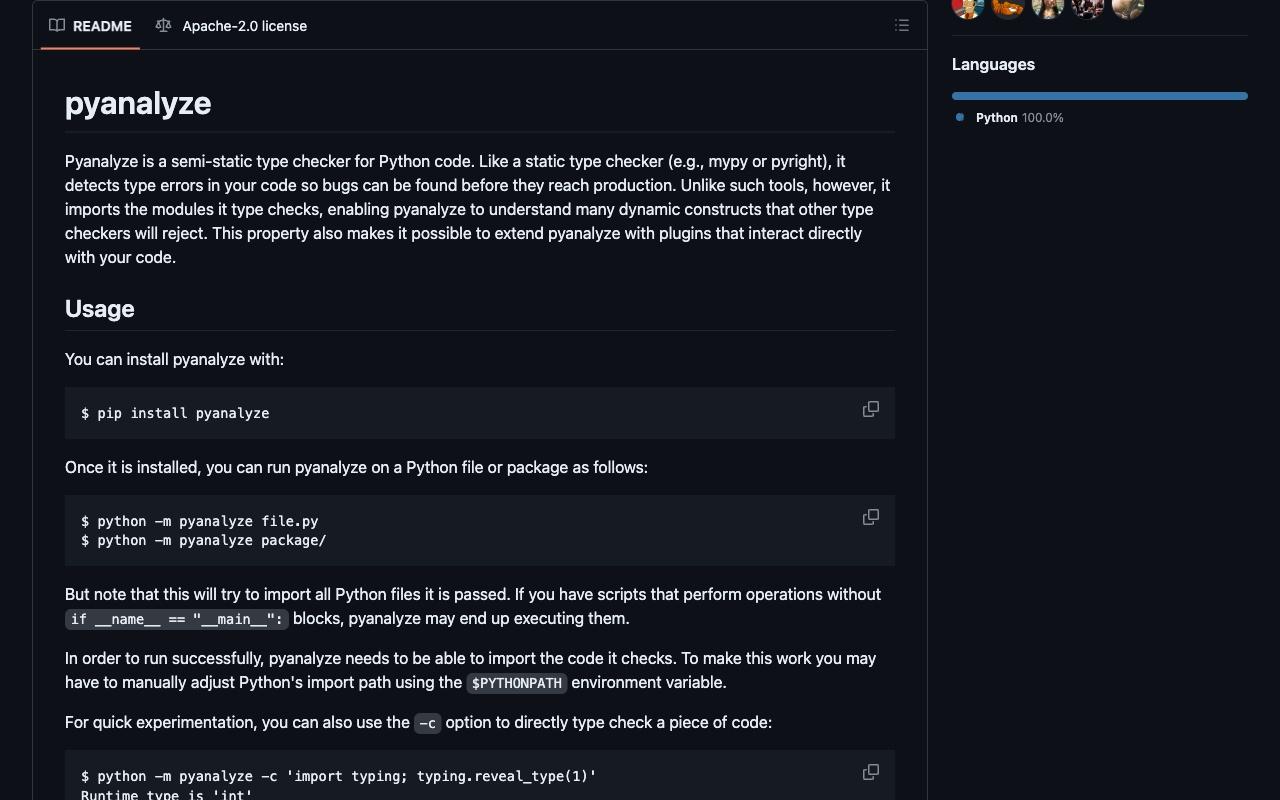
Task: Switch to the README tab
Action: click(x=90, y=26)
